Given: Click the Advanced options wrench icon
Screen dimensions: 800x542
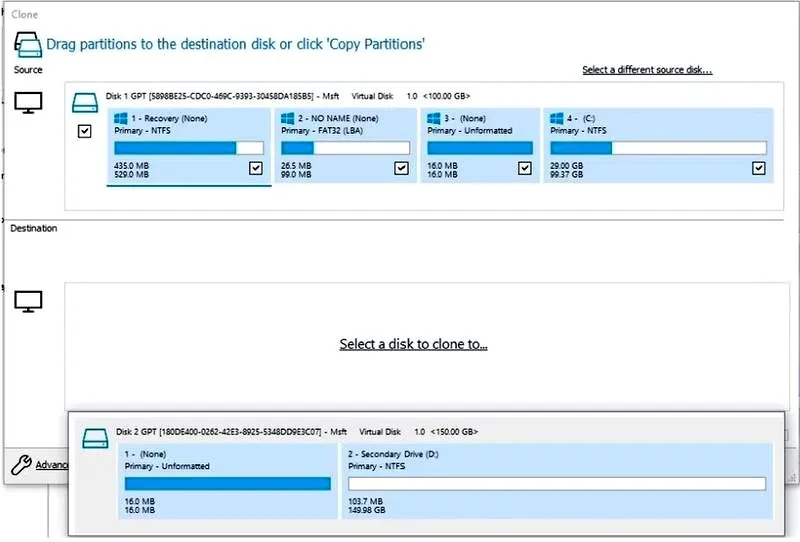Looking at the screenshot, I should coord(21,465).
